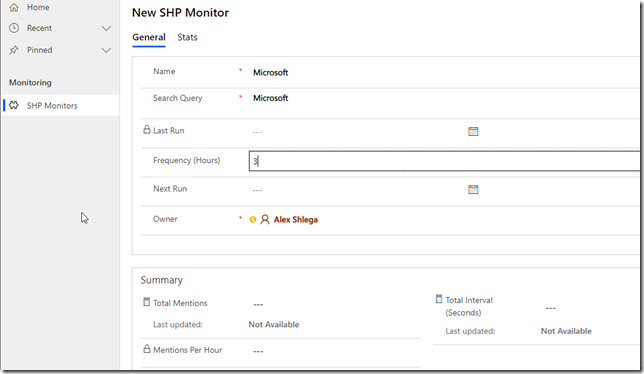Click the Search Query label
This screenshot has width=644, height=374.
pos(177,98)
